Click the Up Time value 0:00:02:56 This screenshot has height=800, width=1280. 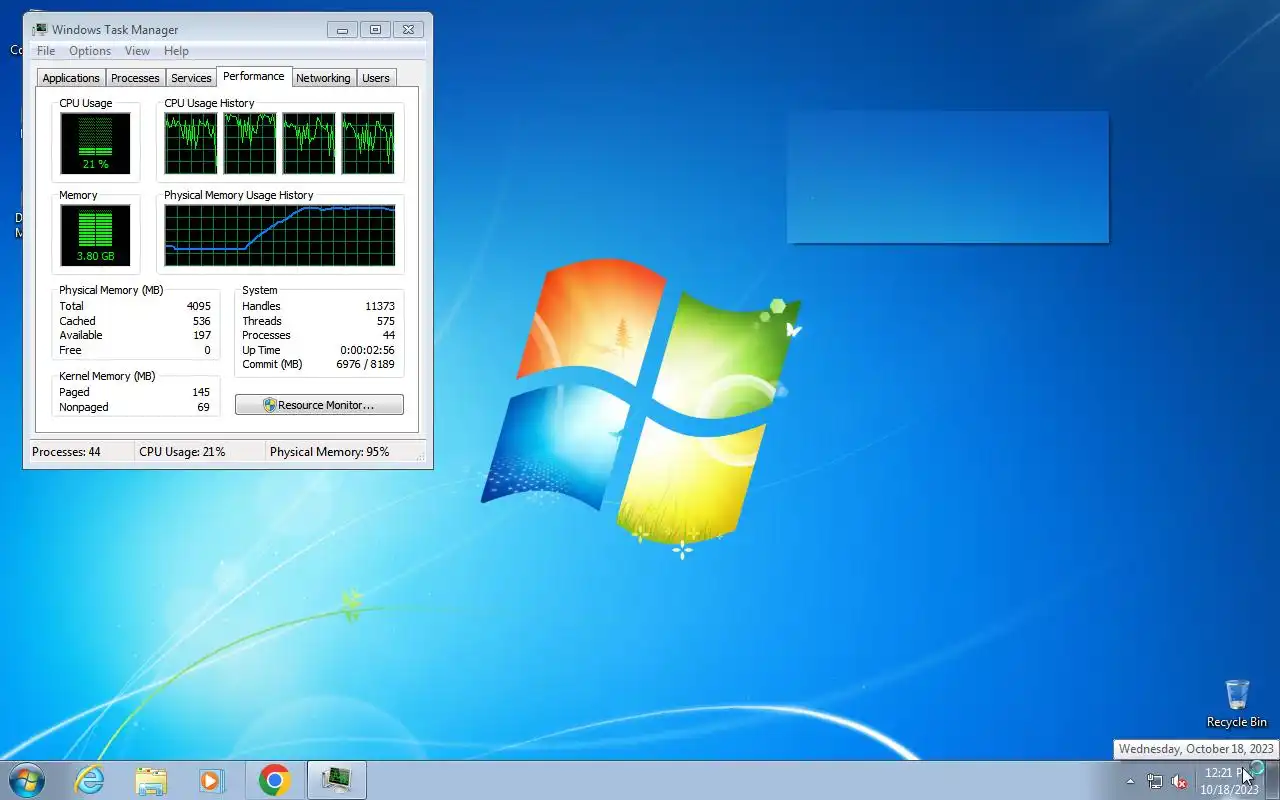[367, 350]
